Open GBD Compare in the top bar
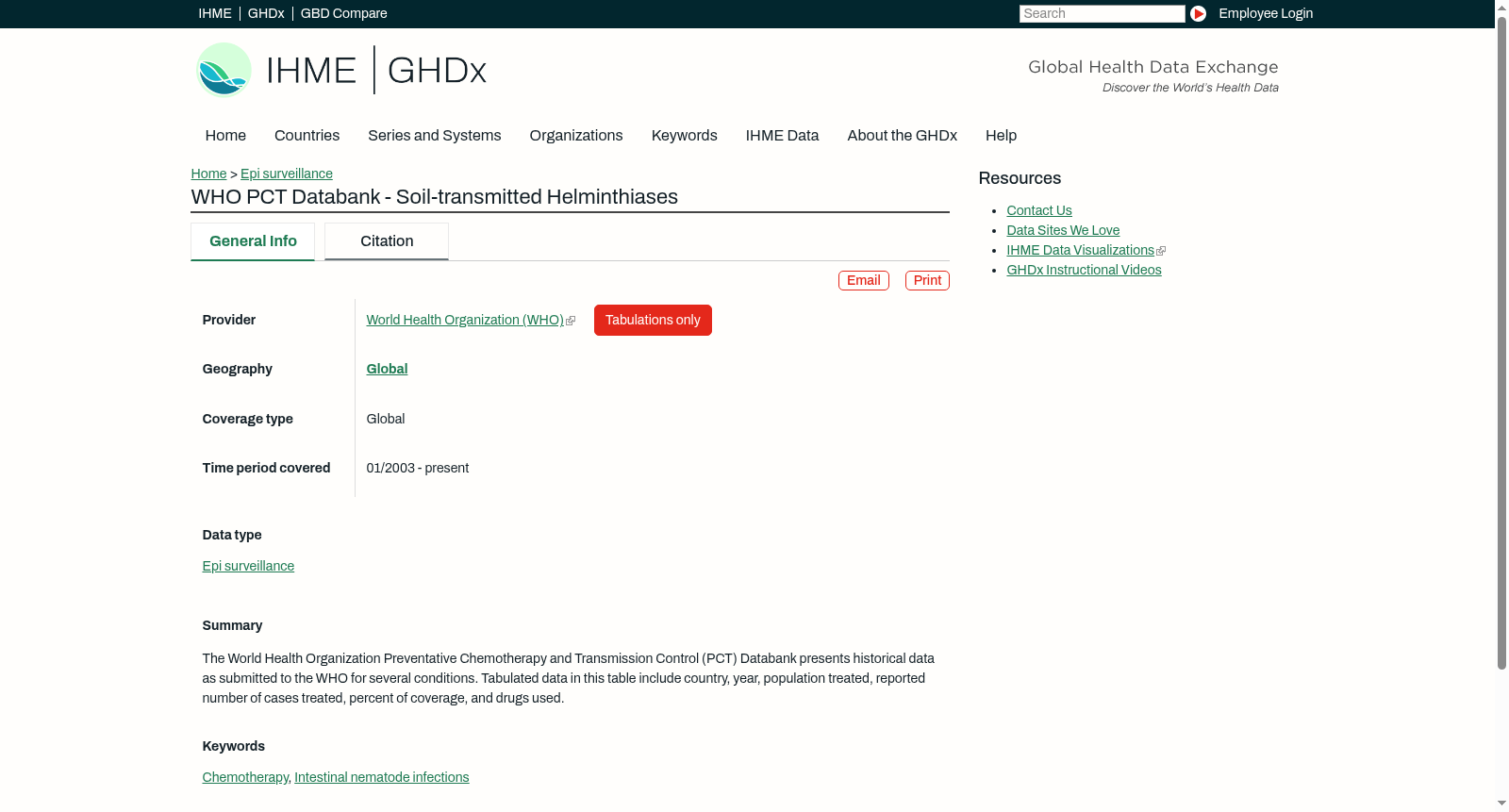 344,13
